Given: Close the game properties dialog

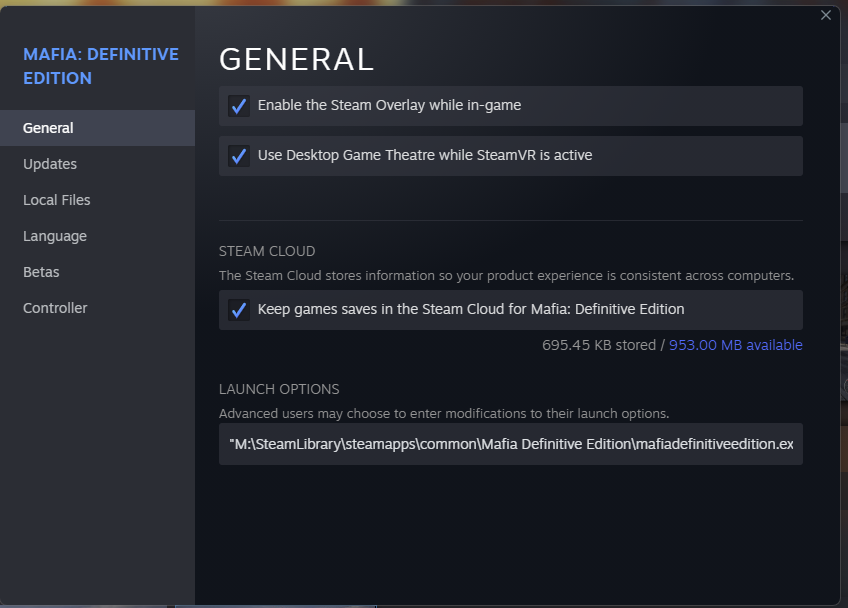Looking at the screenshot, I should 825,15.
